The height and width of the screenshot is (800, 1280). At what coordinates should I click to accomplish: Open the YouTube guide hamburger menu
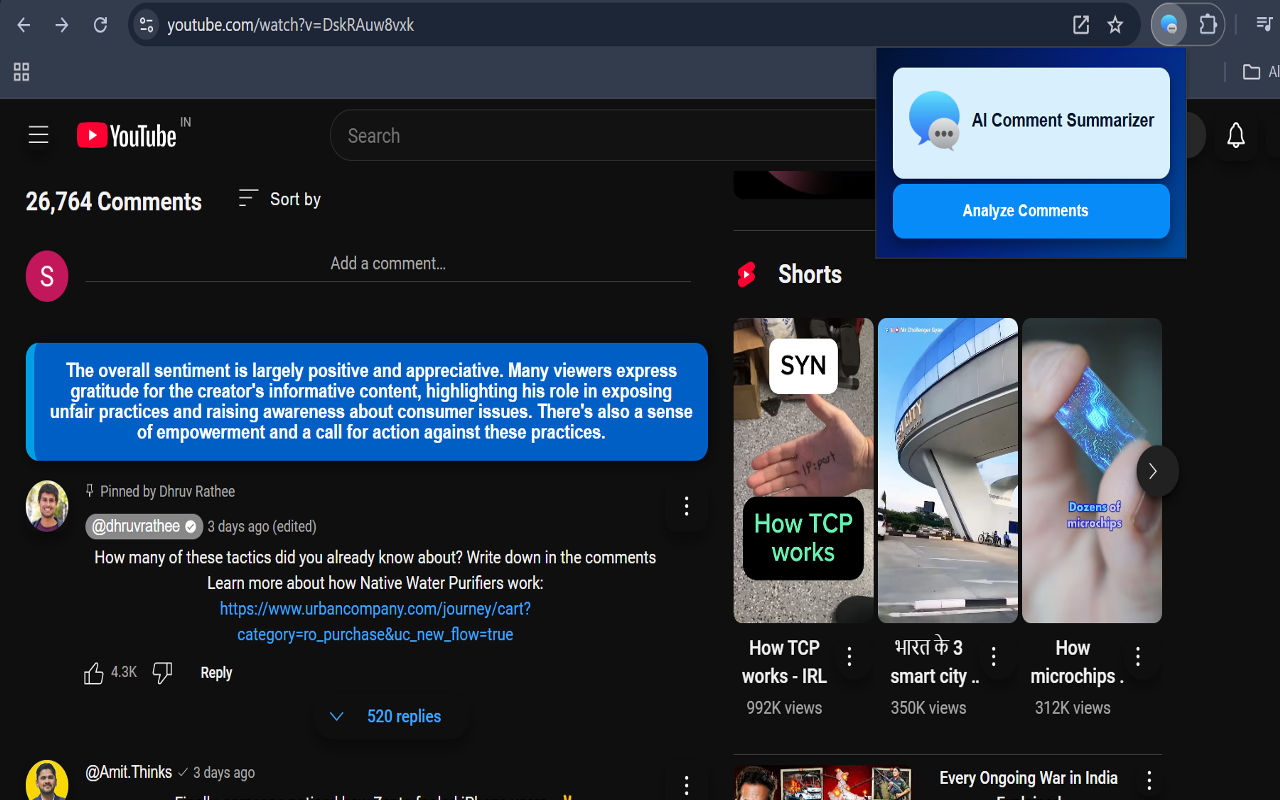39,135
